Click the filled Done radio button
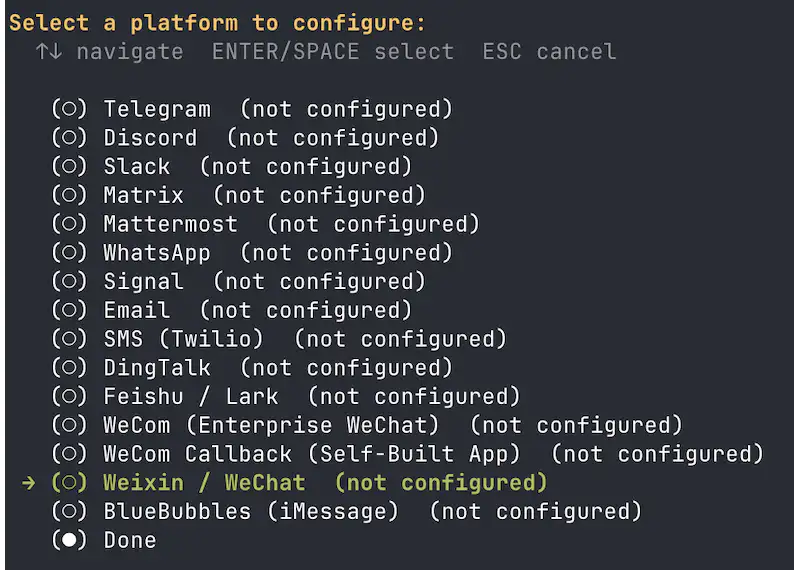 68,541
